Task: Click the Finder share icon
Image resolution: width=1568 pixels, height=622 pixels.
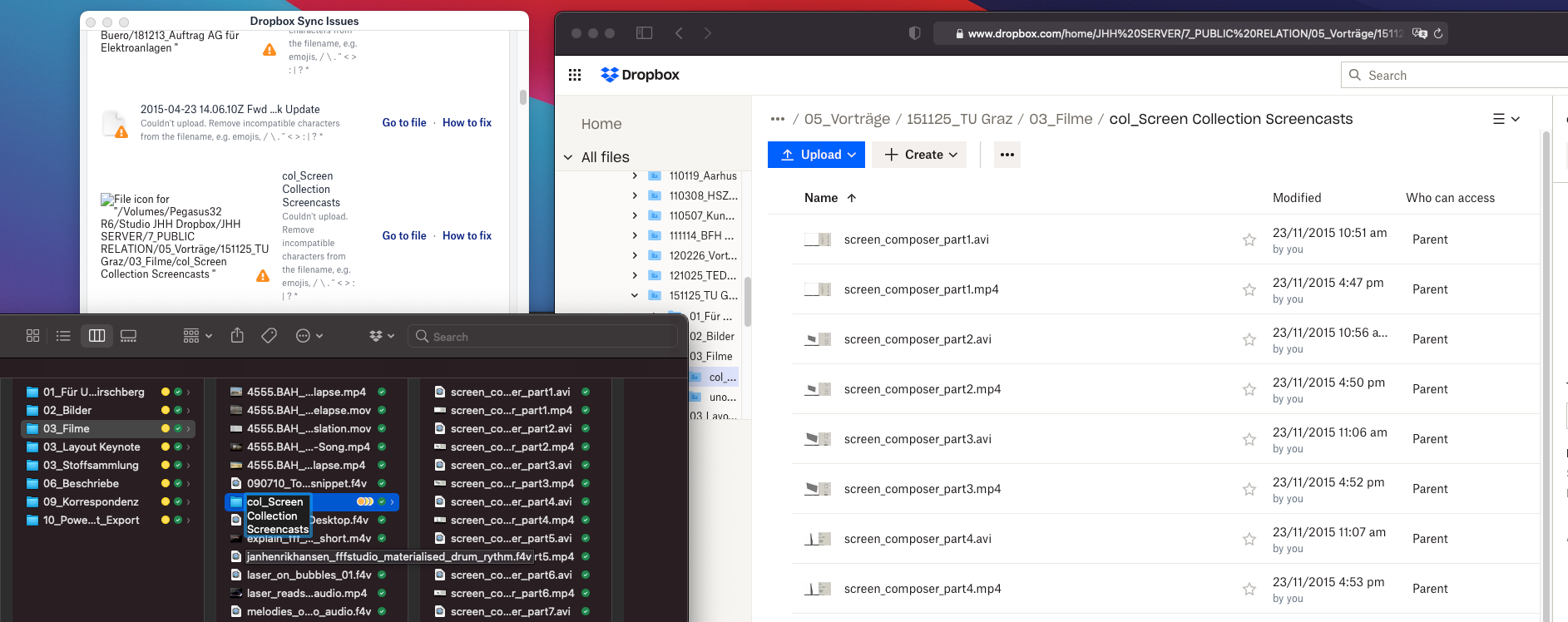Action: [x=237, y=335]
